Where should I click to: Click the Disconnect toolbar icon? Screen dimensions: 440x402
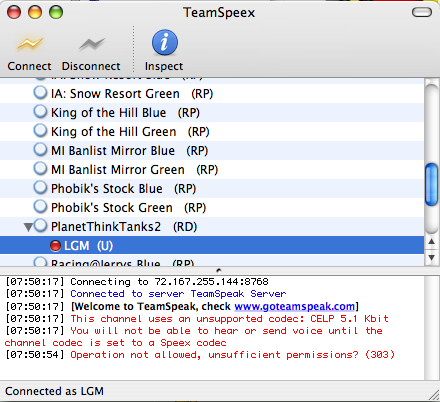click(x=92, y=44)
